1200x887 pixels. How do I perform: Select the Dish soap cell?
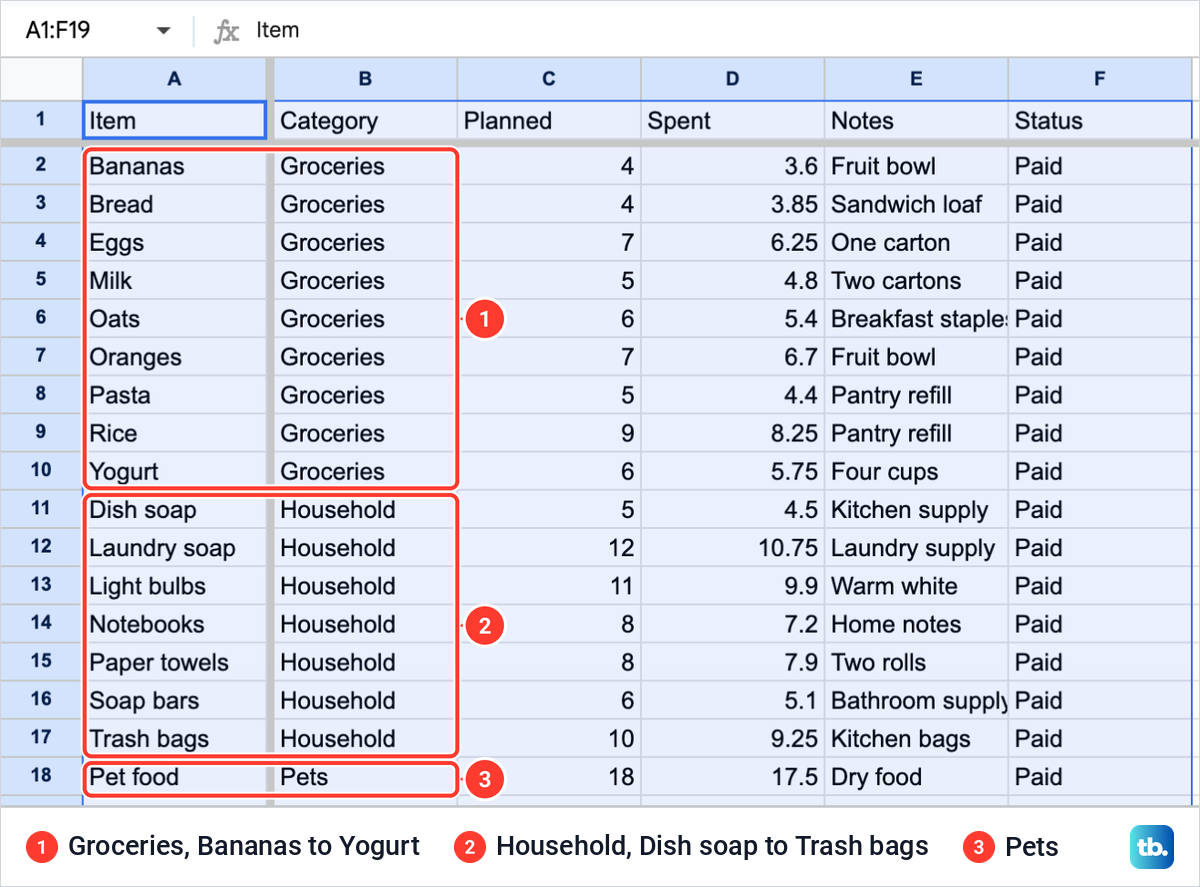(175, 510)
